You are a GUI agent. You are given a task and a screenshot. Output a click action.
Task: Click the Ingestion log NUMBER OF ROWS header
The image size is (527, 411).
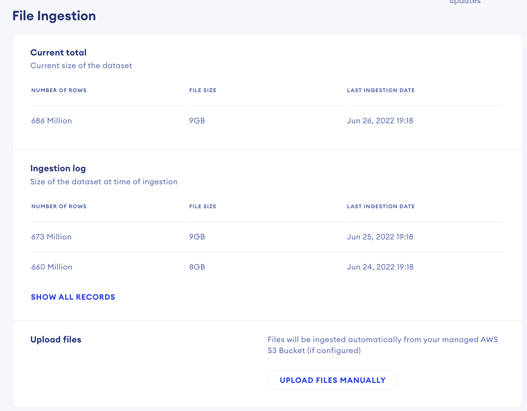pyautogui.click(x=59, y=206)
